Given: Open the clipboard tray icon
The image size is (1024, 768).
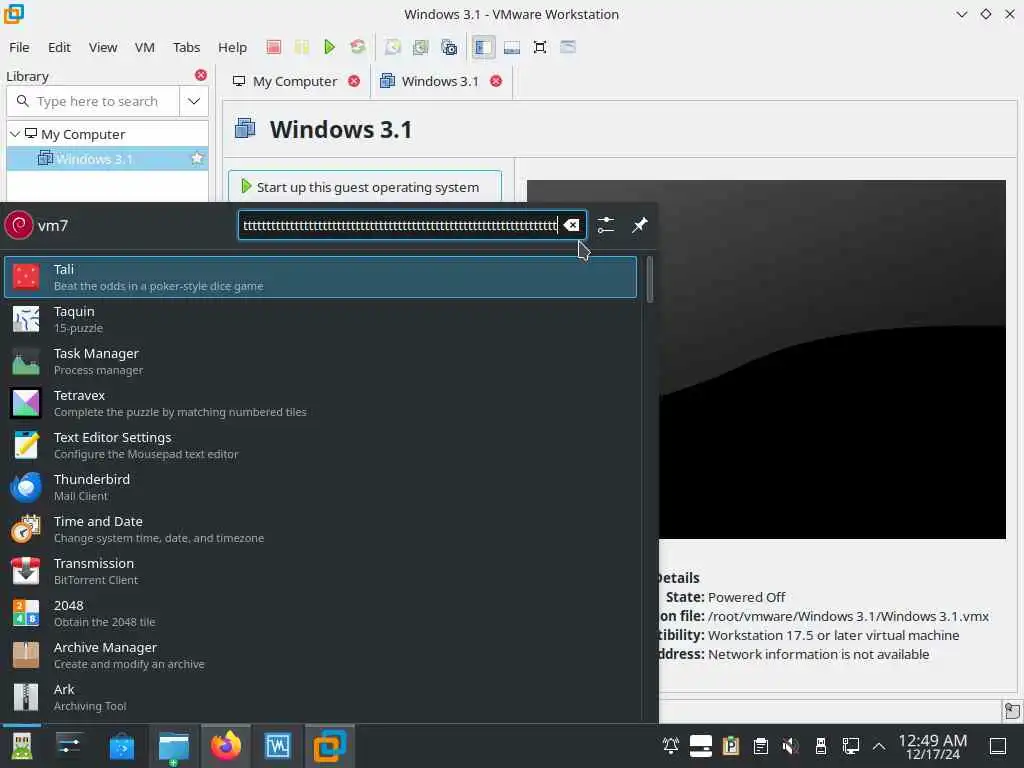Looking at the screenshot, I should click(760, 745).
